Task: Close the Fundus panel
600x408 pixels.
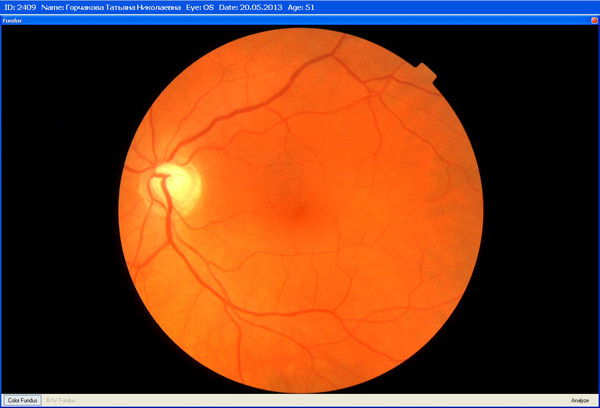Action: pos(592,20)
